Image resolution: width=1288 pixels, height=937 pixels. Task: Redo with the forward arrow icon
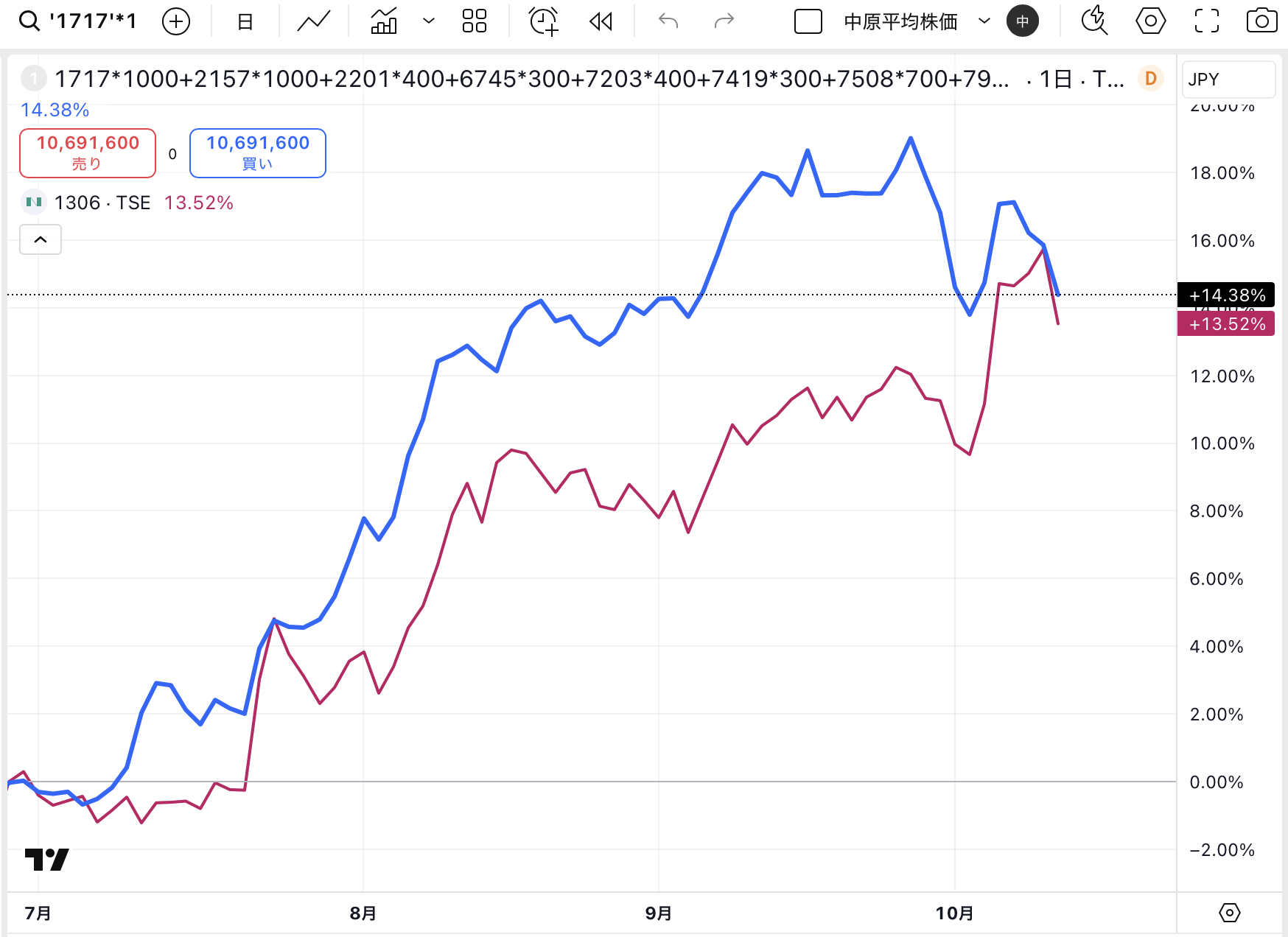coord(724,21)
